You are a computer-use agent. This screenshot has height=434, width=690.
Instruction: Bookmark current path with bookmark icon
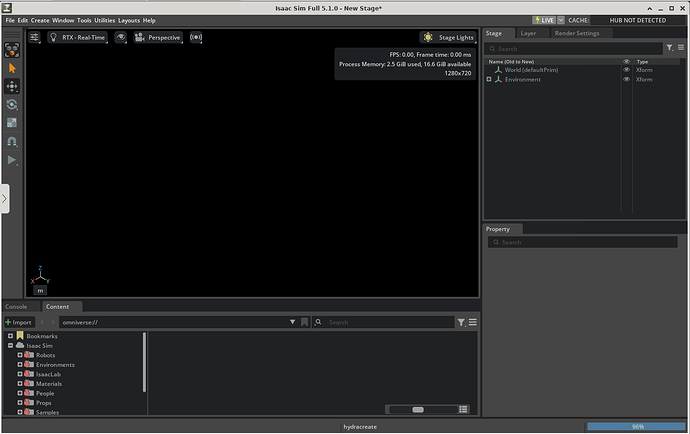pos(304,322)
